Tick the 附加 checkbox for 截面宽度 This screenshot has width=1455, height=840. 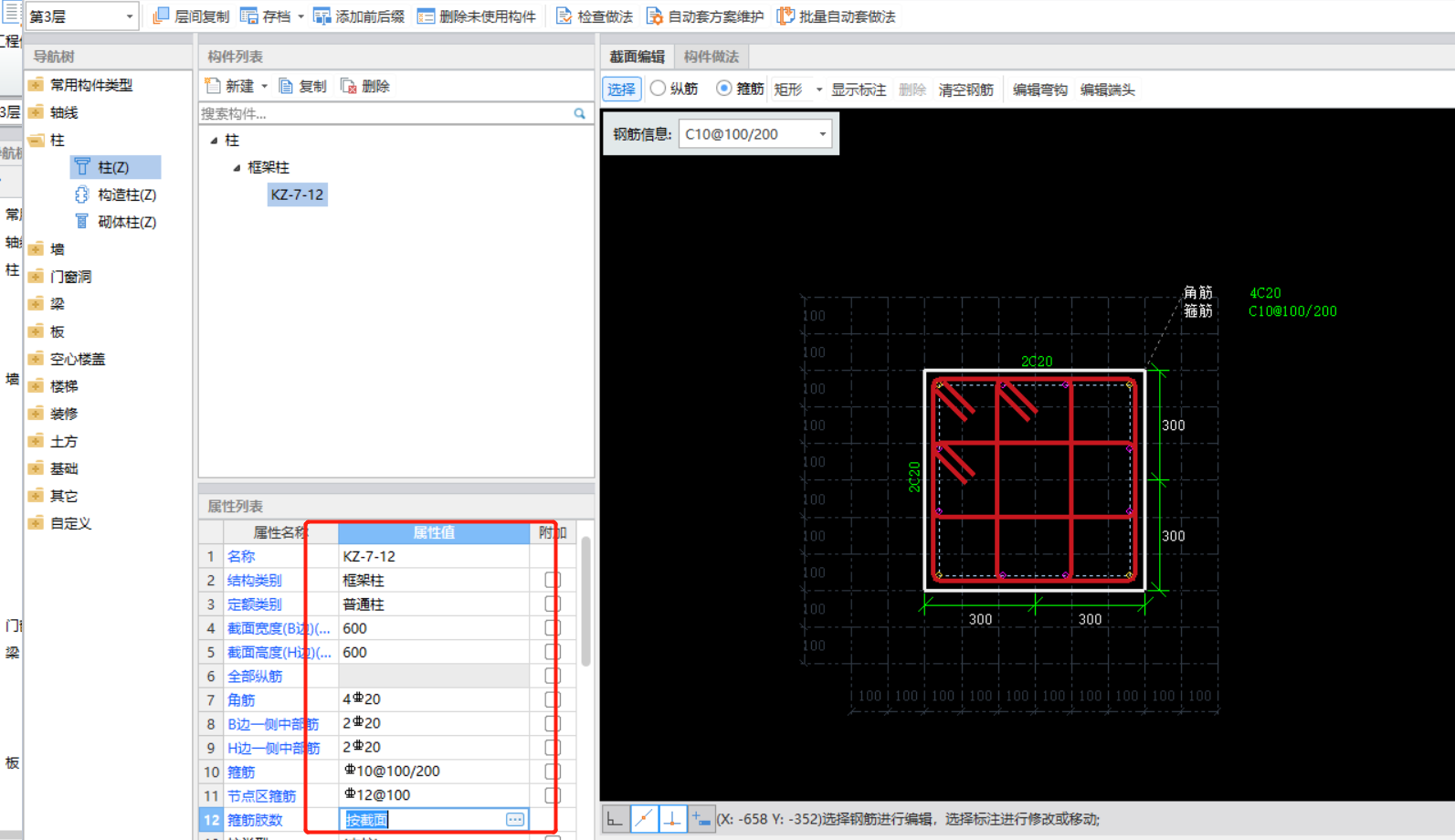pos(553,627)
